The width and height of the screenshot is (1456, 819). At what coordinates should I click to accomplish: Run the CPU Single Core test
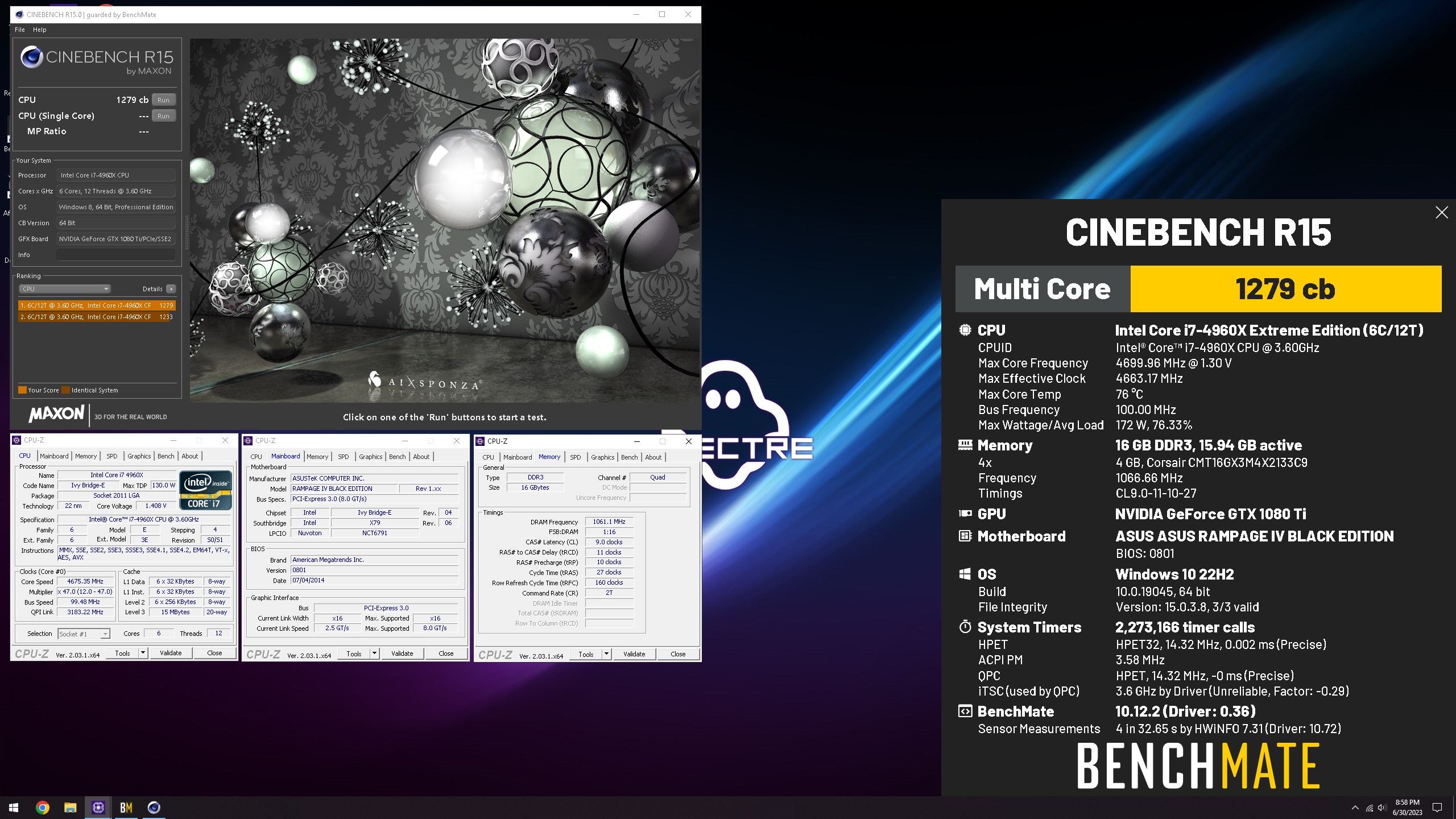163,116
